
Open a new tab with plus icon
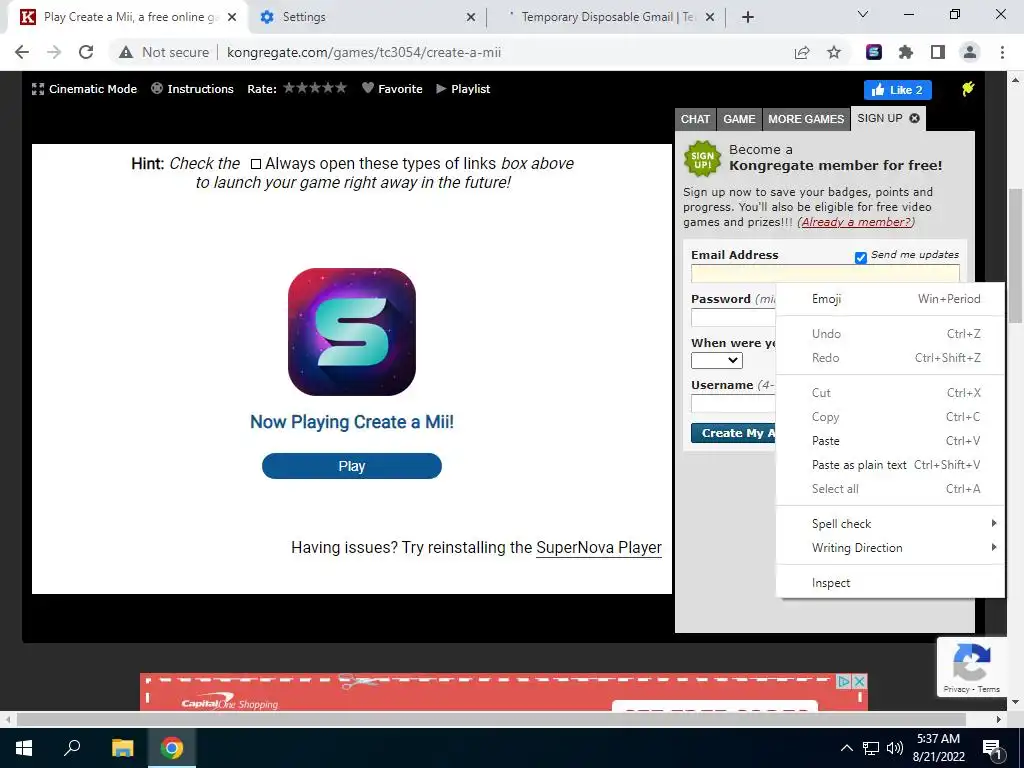pos(748,17)
